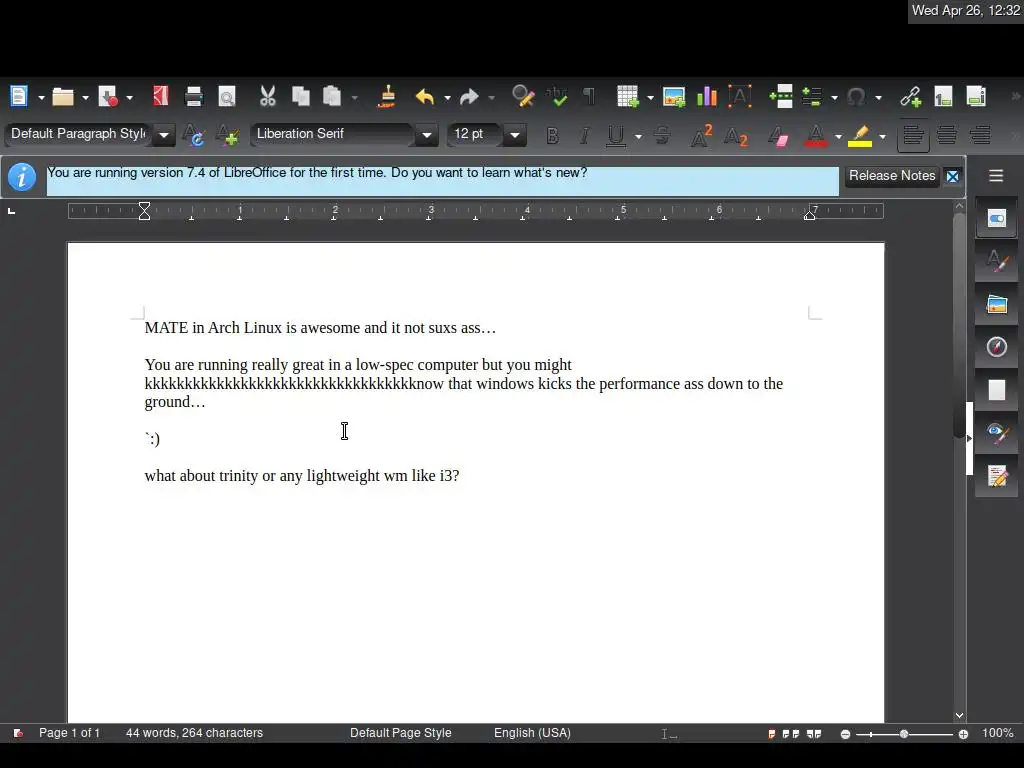Save the document with the Save icon
Image resolution: width=1024 pixels, height=768 pixels.
coord(107,97)
